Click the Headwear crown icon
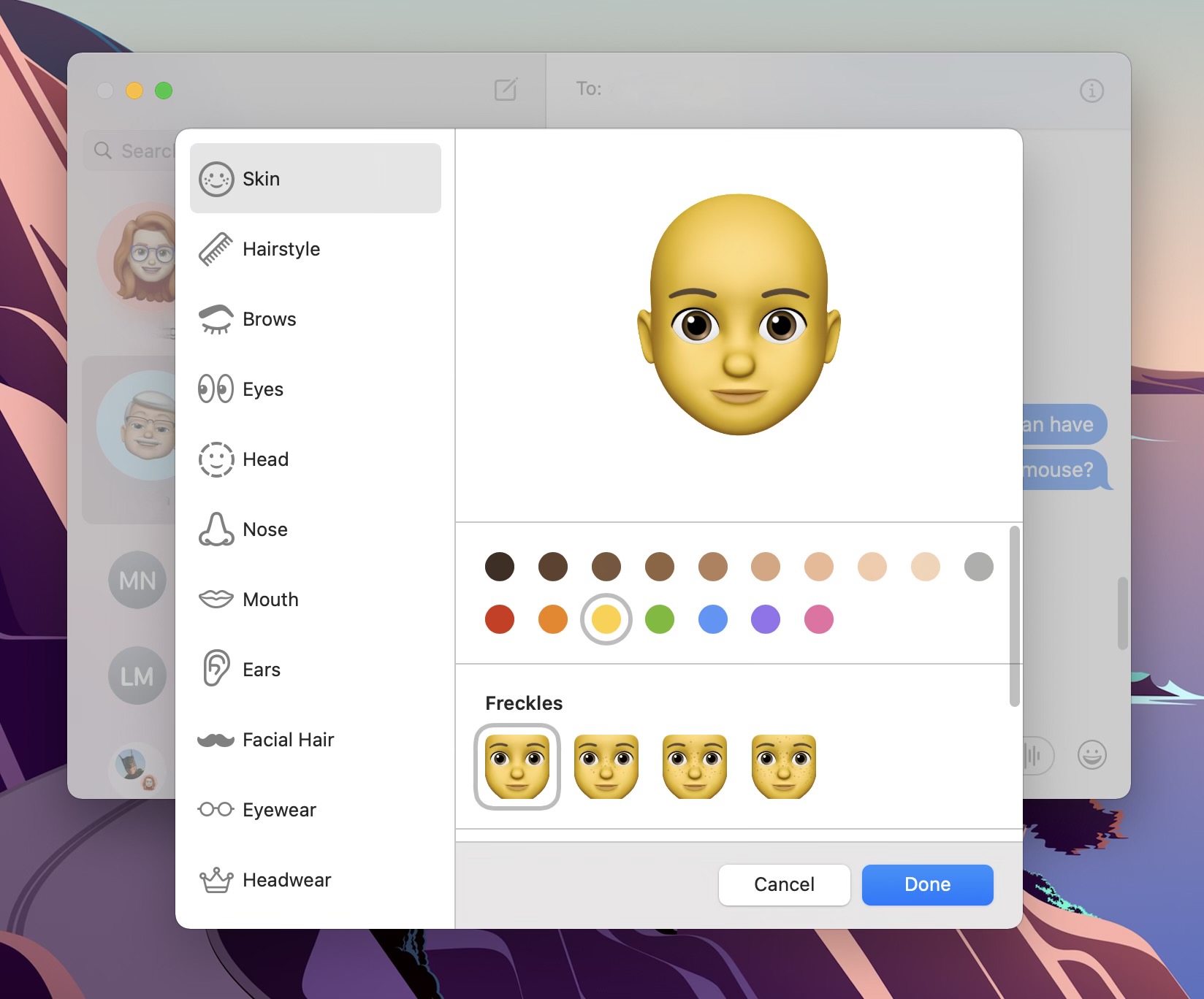 pos(216,879)
